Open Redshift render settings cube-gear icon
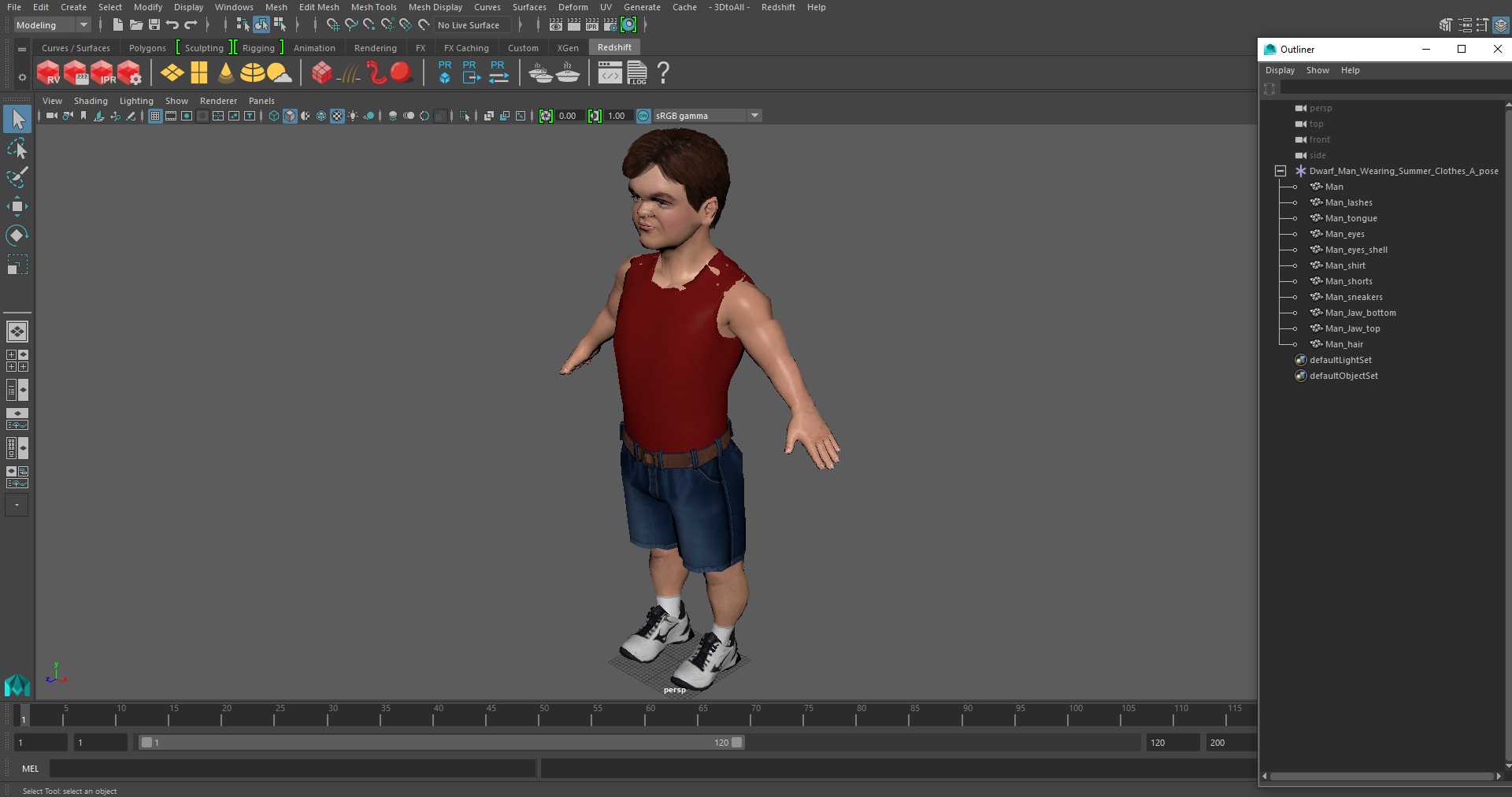 [129, 73]
